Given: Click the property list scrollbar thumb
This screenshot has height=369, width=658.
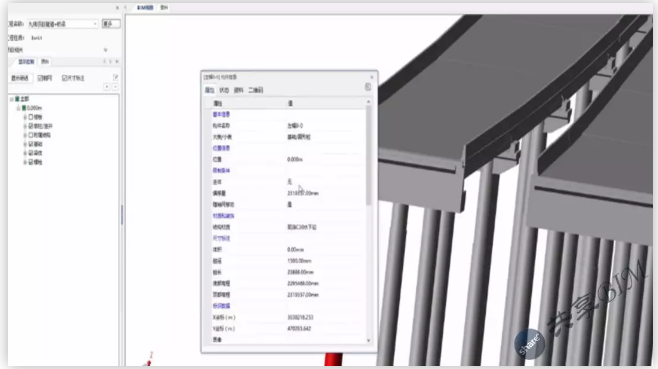Looking at the screenshot, I should coord(368,155).
